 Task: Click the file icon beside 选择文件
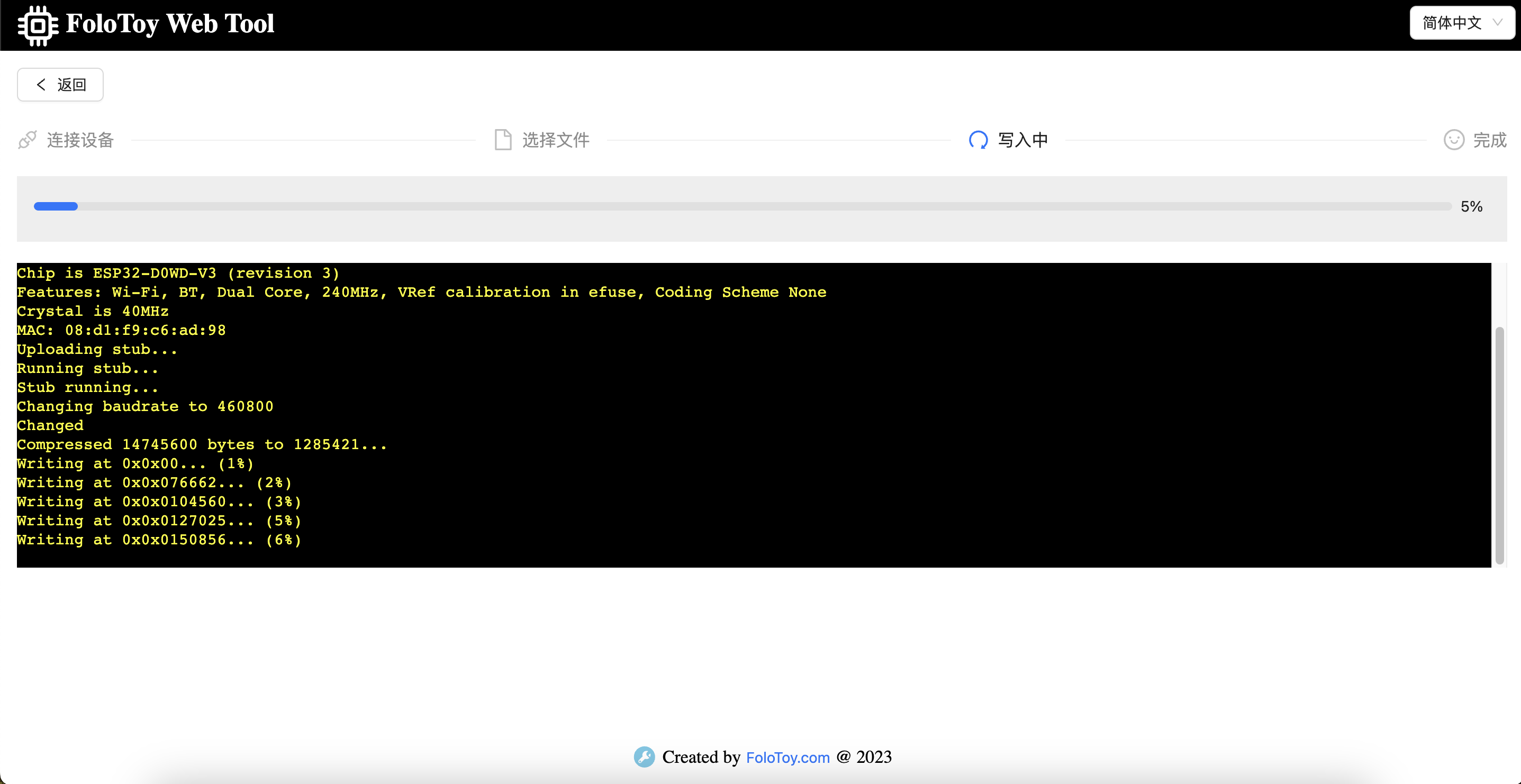click(x=502, y=140)
